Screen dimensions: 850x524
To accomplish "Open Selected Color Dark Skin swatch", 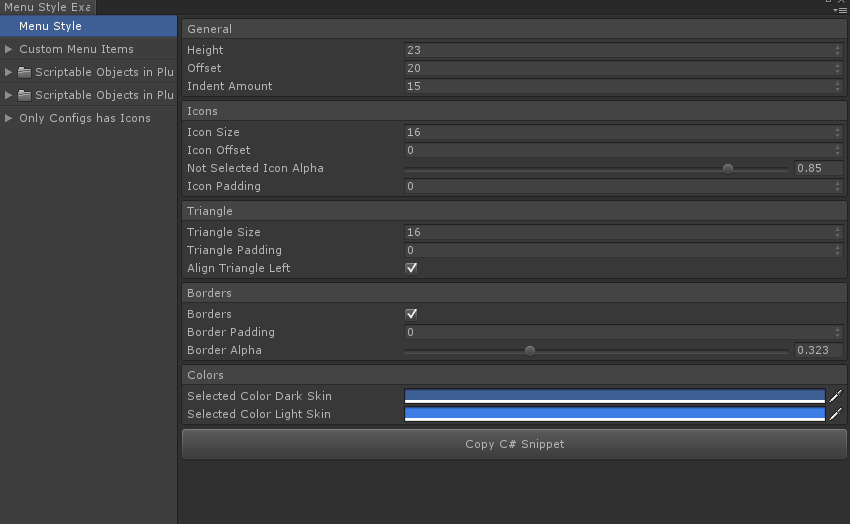I will click(x=615, y=396).
